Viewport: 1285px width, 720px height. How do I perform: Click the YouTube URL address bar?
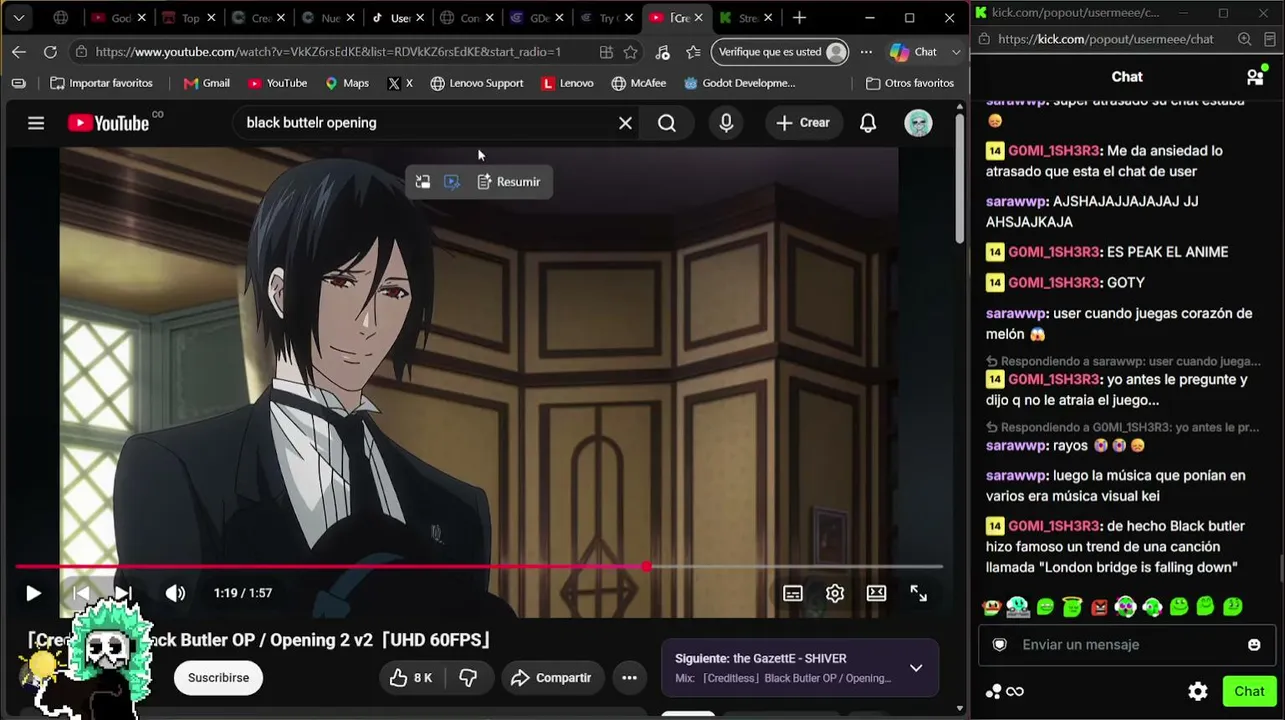point(328,52)
